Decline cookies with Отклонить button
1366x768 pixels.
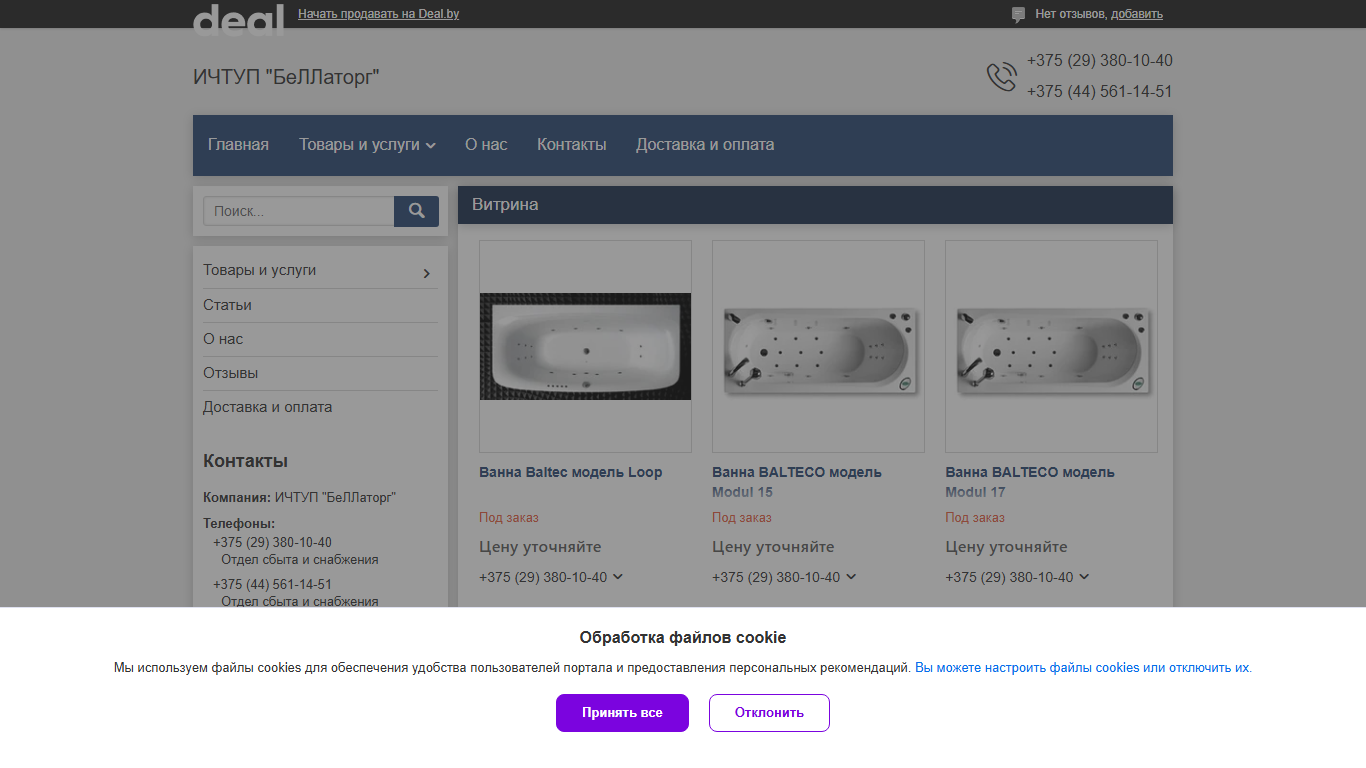tap(769, 713)
